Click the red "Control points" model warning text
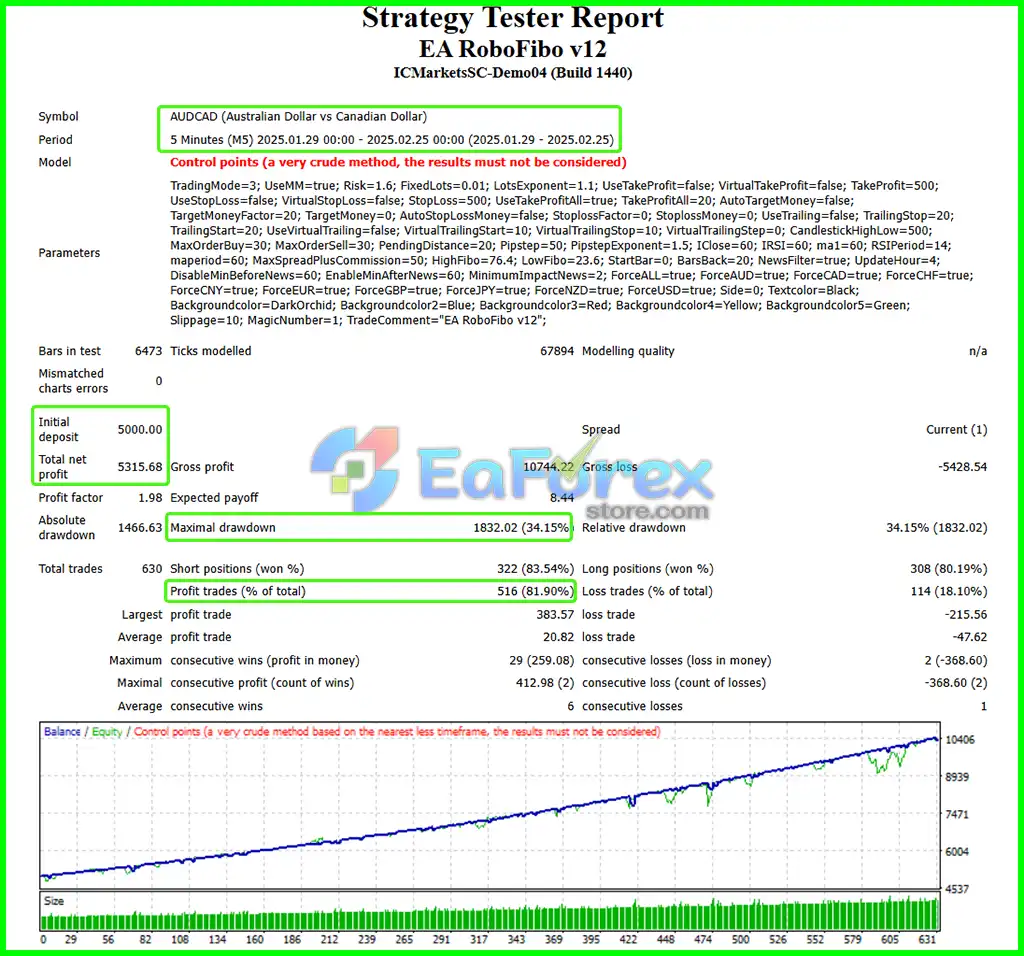 pyautogui.click(x=398, y=162)
